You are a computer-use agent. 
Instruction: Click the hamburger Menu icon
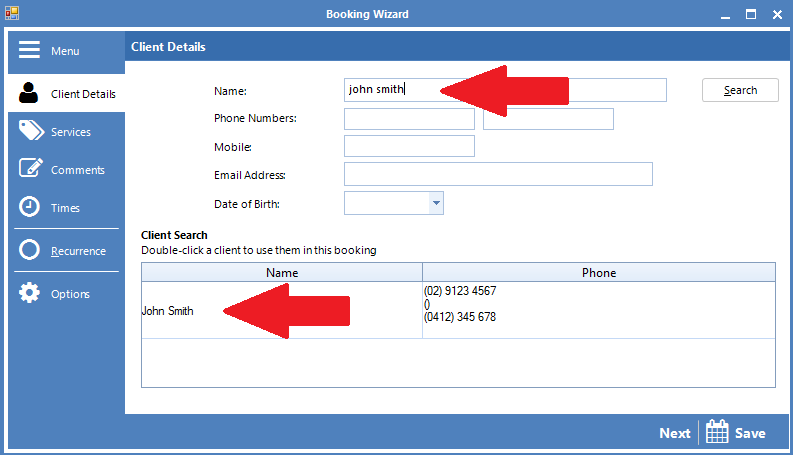pos(29,50)
